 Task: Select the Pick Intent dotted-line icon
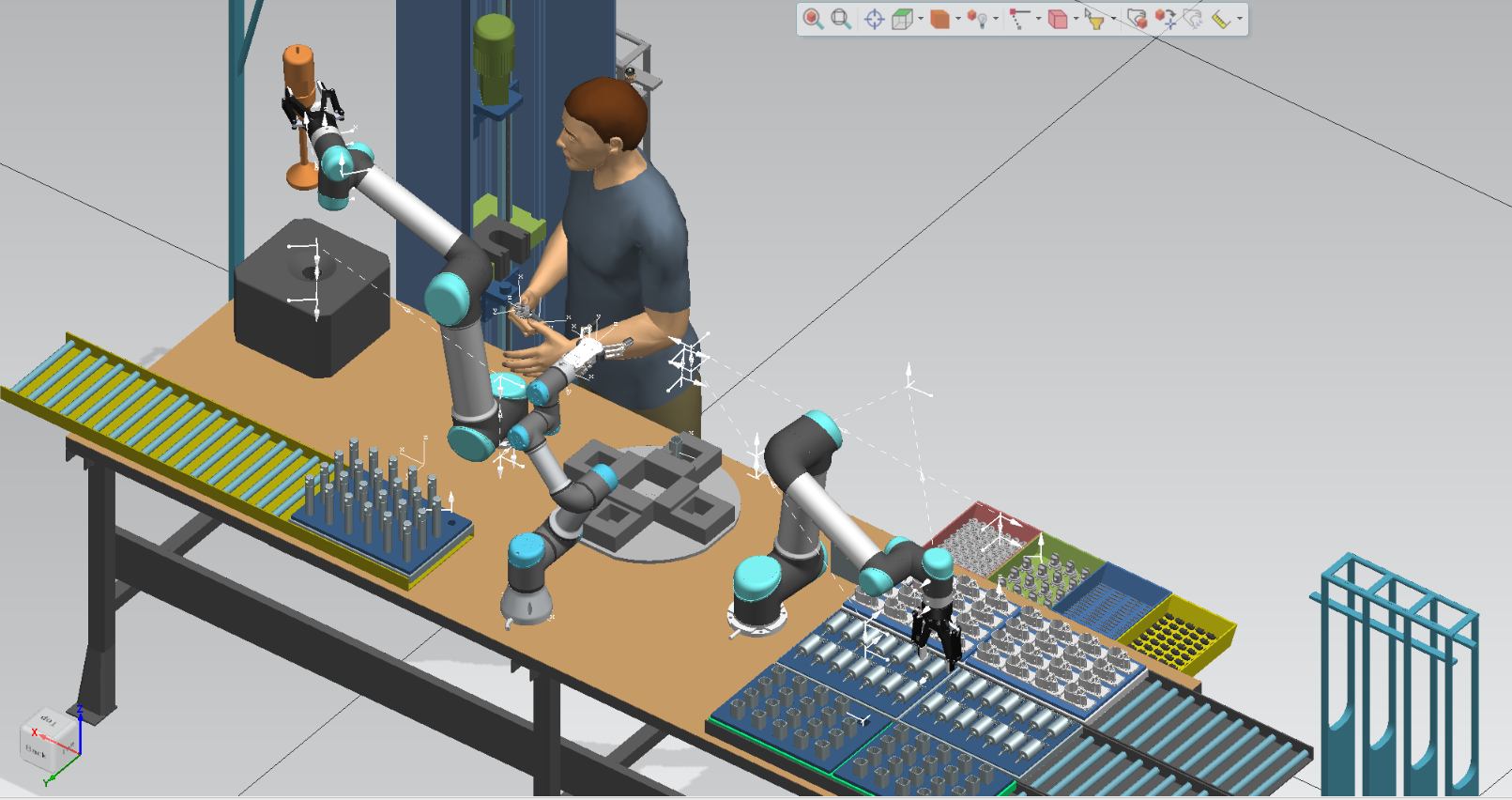click(x=1019, y=19)
